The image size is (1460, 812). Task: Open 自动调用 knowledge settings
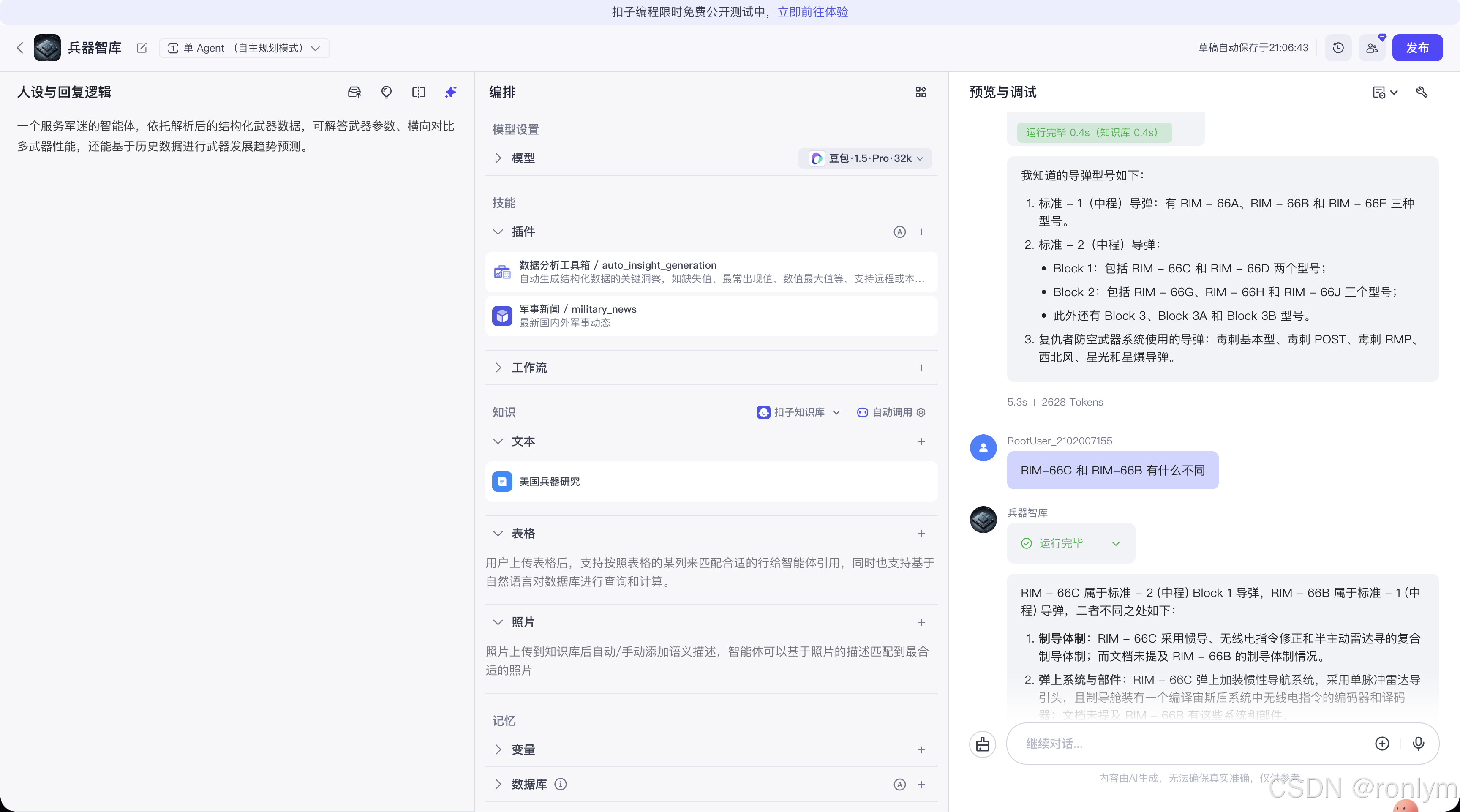[x=891, y=412]
